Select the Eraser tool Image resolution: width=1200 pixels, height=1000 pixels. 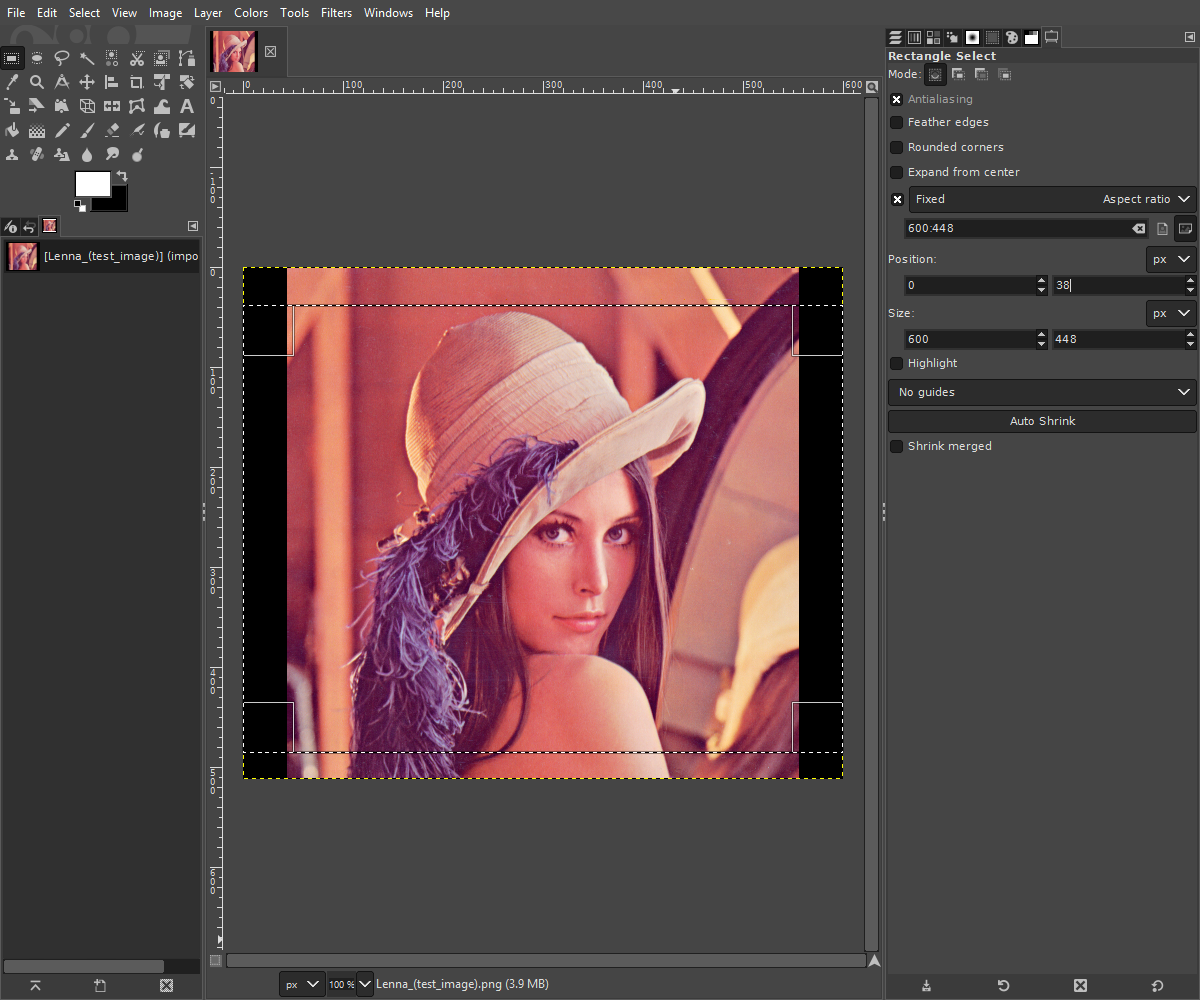pyautogui.click(x=112, y=130)
